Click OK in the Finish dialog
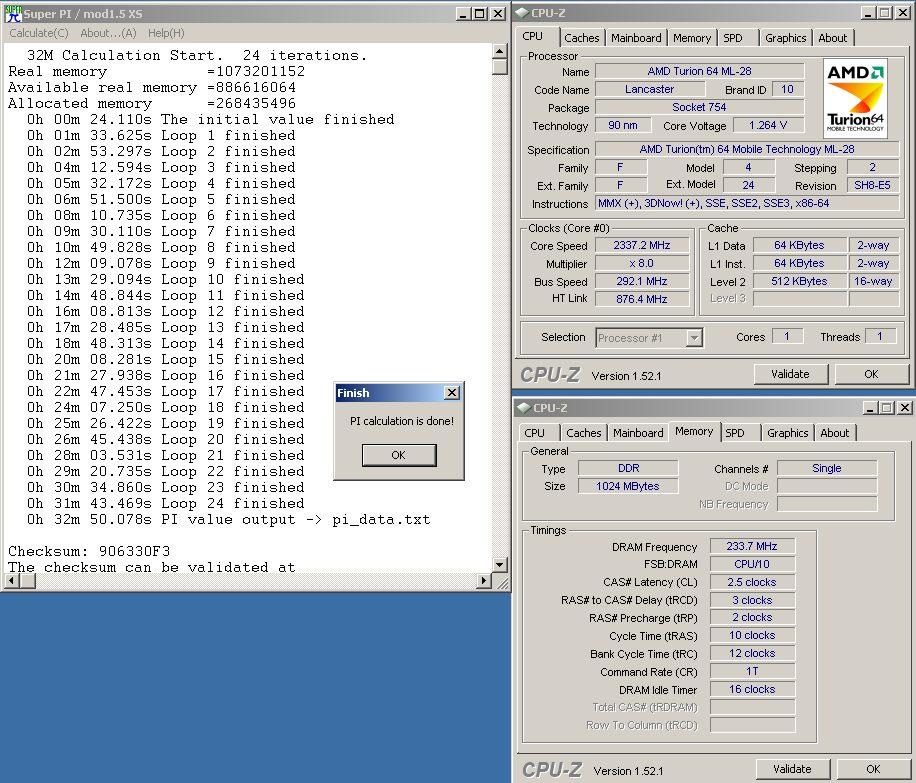This screenshot has width=916, height=783. coord(399,455)
